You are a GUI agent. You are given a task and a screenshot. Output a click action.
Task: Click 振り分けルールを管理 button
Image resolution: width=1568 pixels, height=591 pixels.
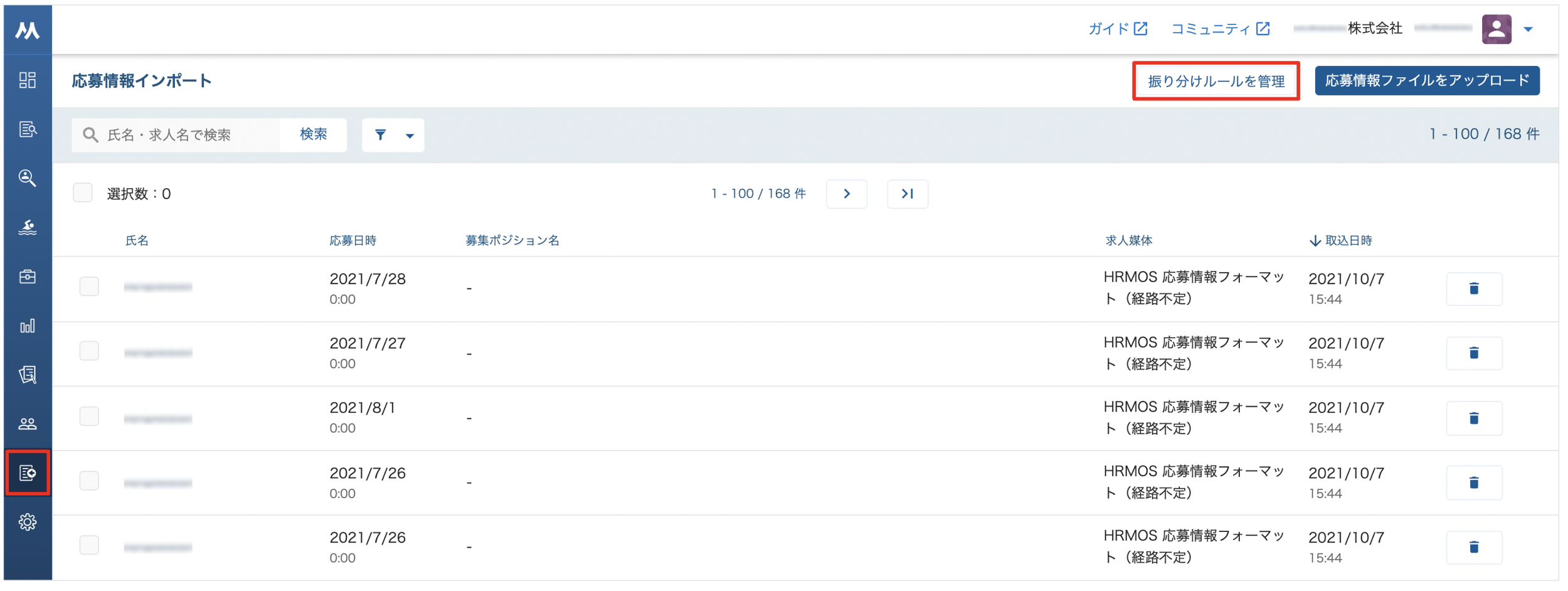(x=1216, y=81)
